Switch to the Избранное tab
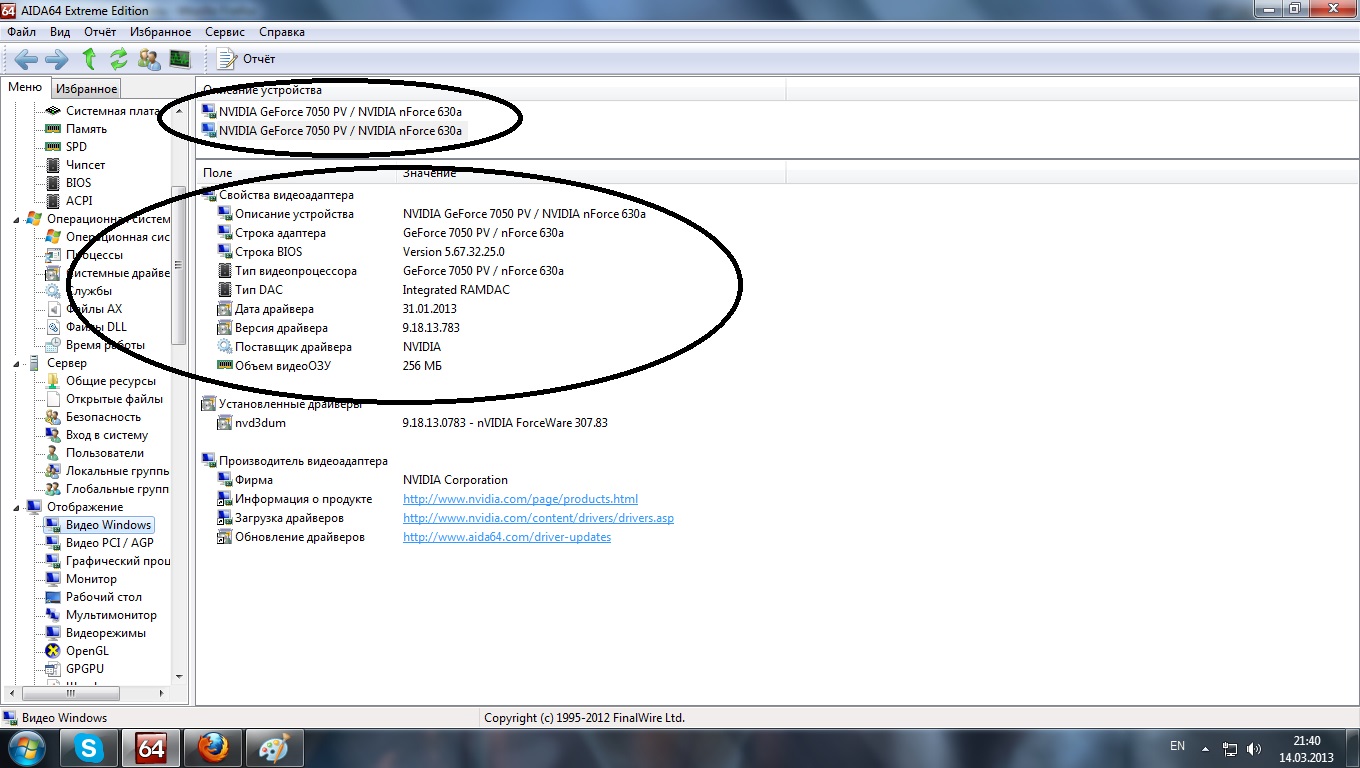The width and height of the screenshot is (1360, 768). (x=86, y=89)
